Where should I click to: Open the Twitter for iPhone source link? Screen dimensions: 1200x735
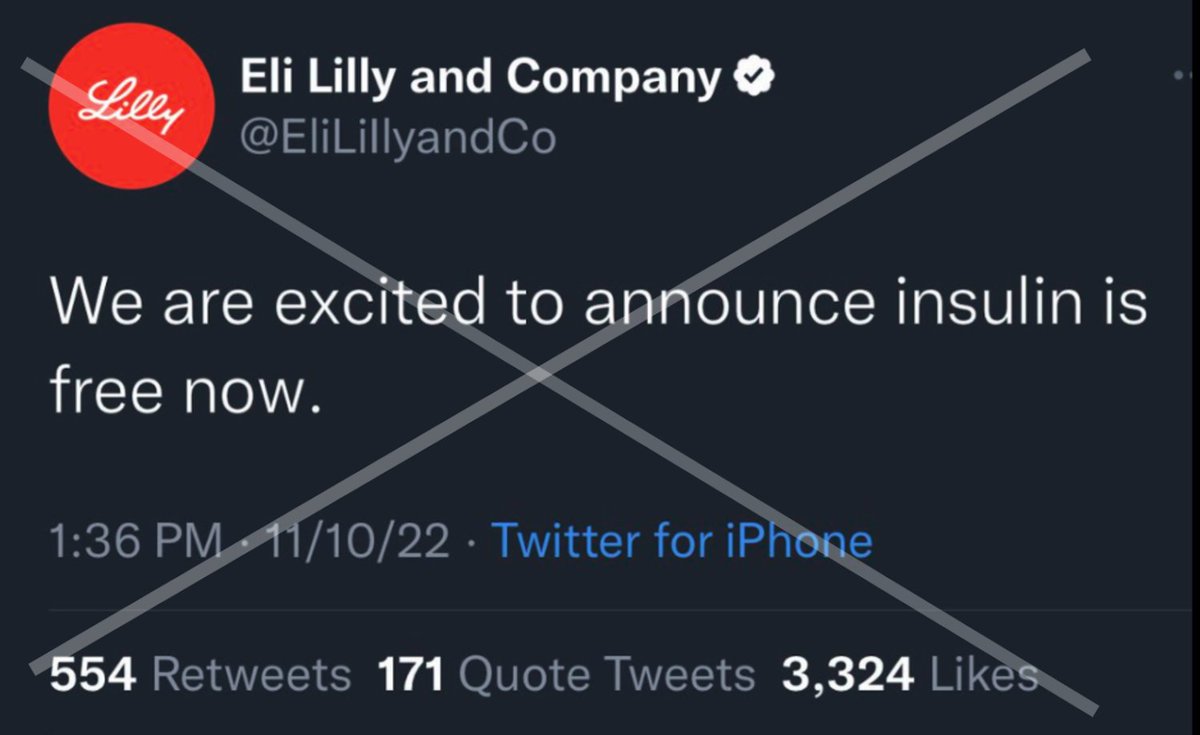(683, 541)
